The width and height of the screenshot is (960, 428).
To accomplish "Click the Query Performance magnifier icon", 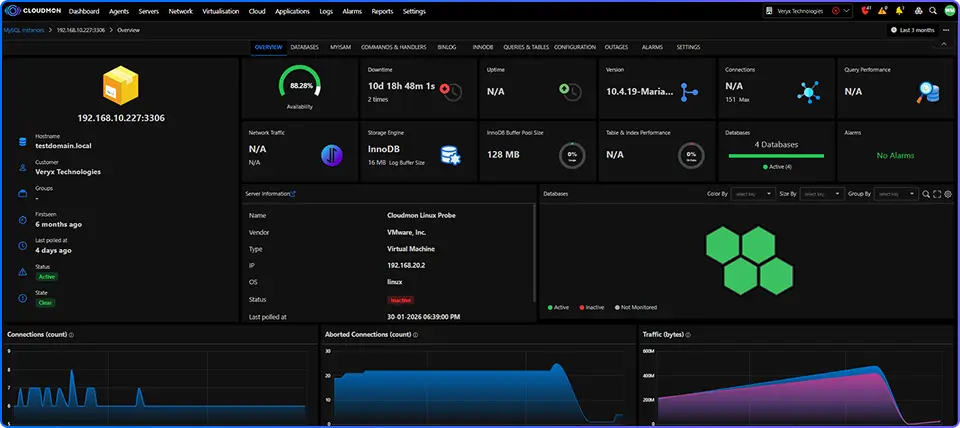I will (928, 91).
